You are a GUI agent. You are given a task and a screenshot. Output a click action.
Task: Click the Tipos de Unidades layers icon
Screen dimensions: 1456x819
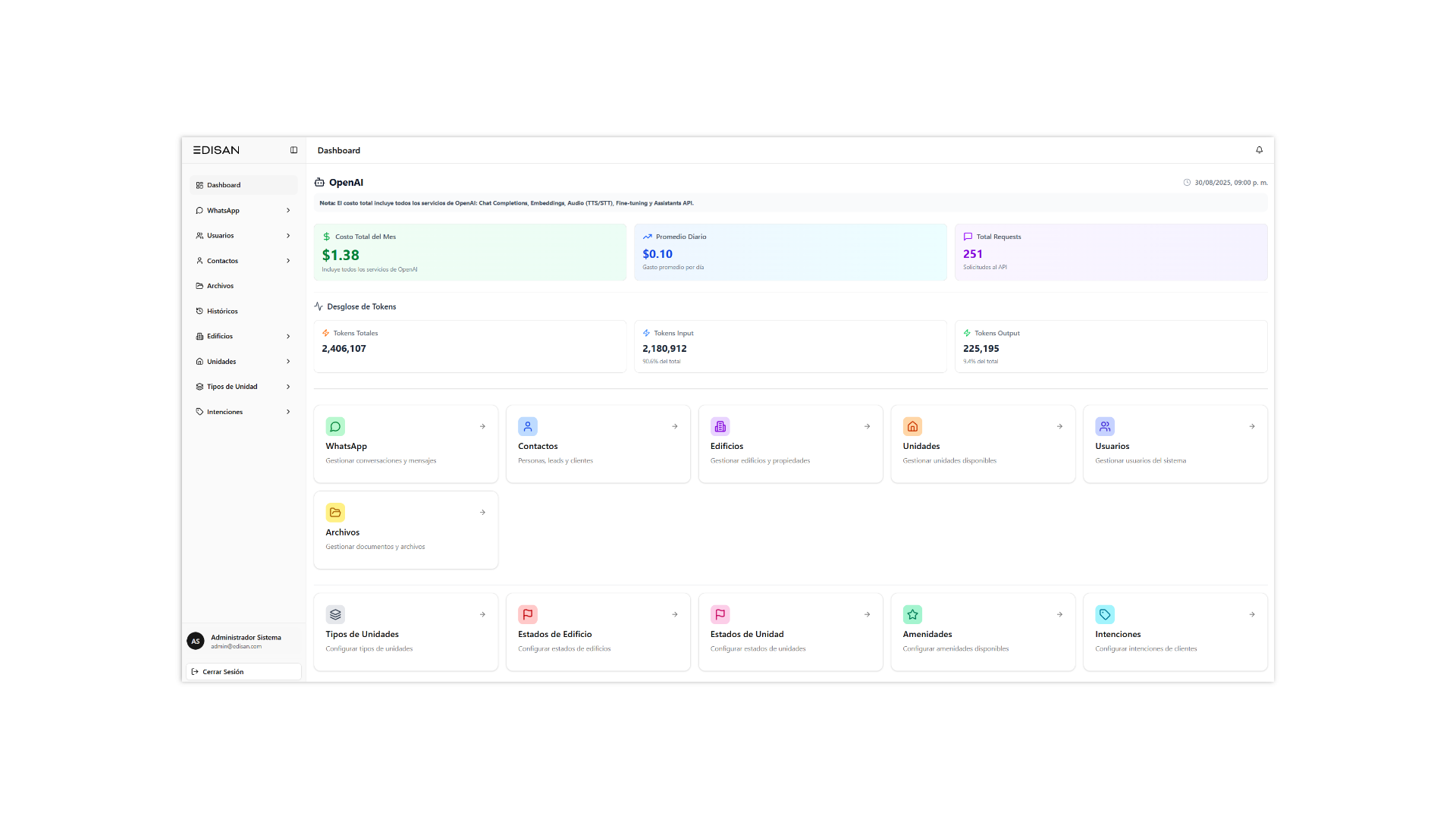click(335, 614)
